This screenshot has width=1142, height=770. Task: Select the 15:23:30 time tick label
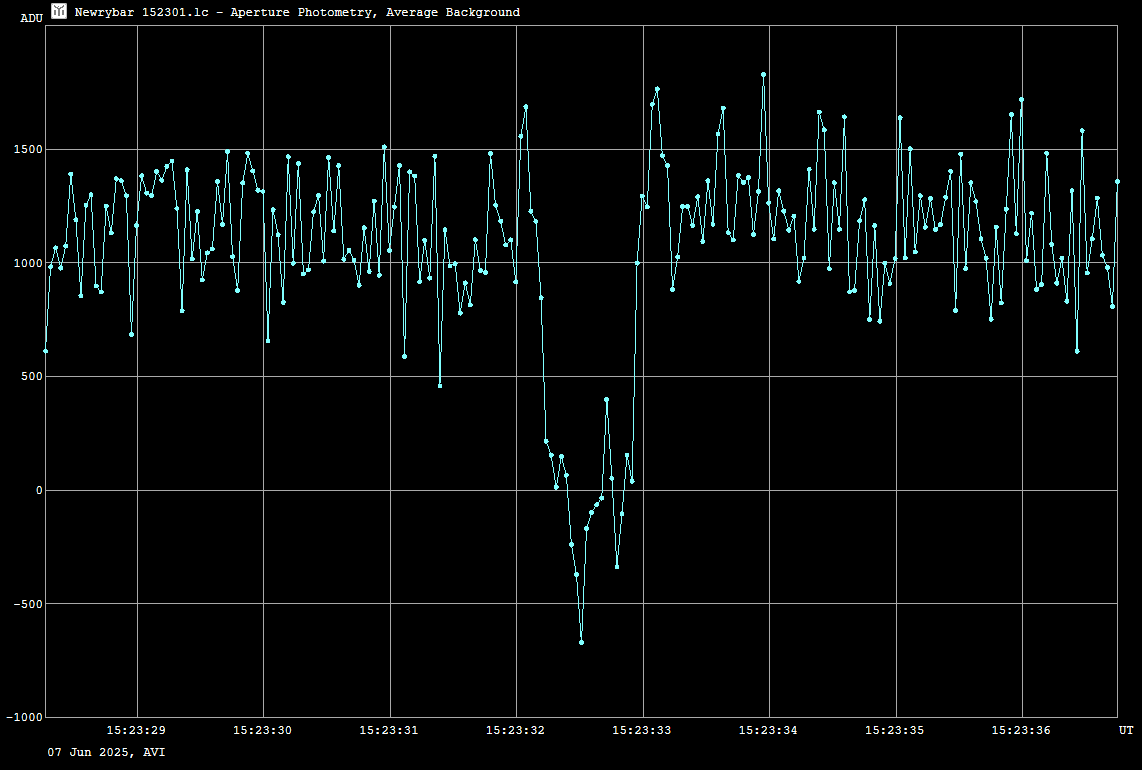(263, 731)
